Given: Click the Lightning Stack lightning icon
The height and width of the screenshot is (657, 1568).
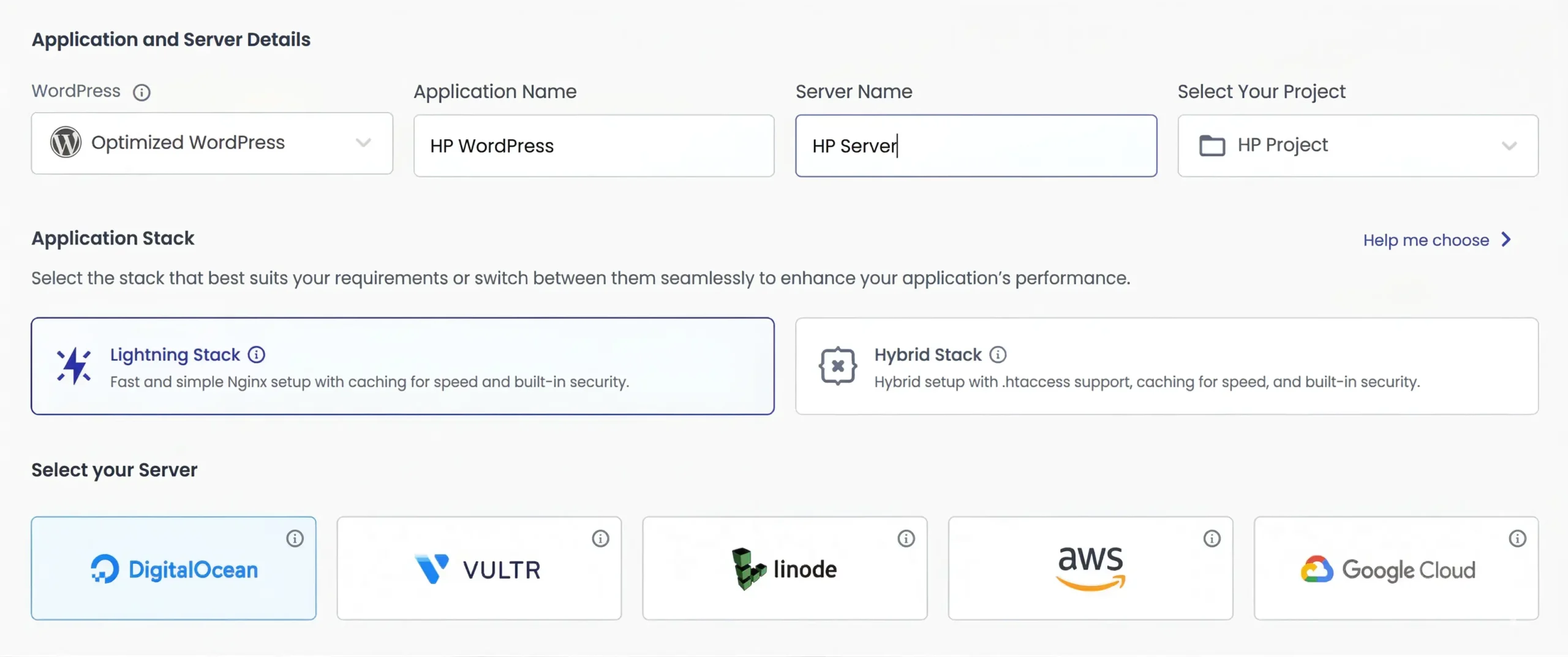Looking at the screenshot, I should point(73,365).
